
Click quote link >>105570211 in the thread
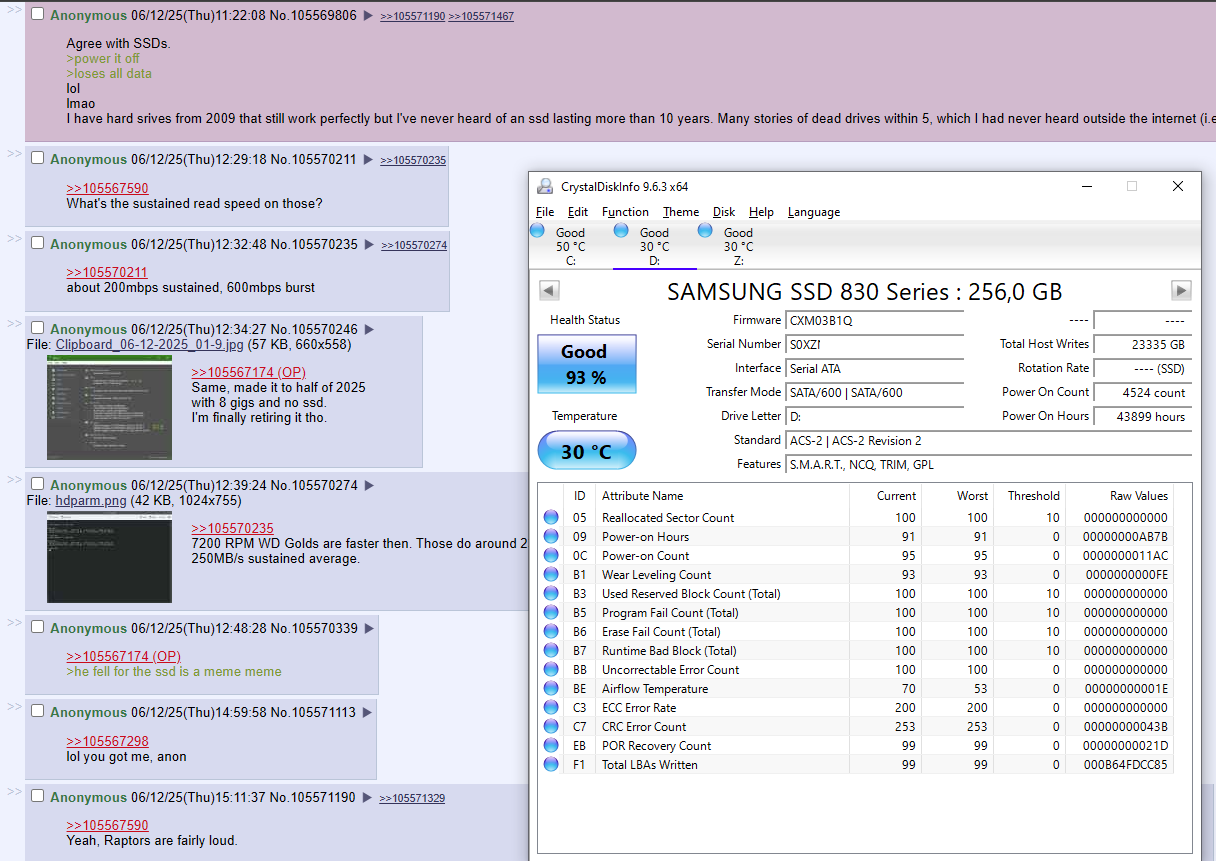point(107,272)
